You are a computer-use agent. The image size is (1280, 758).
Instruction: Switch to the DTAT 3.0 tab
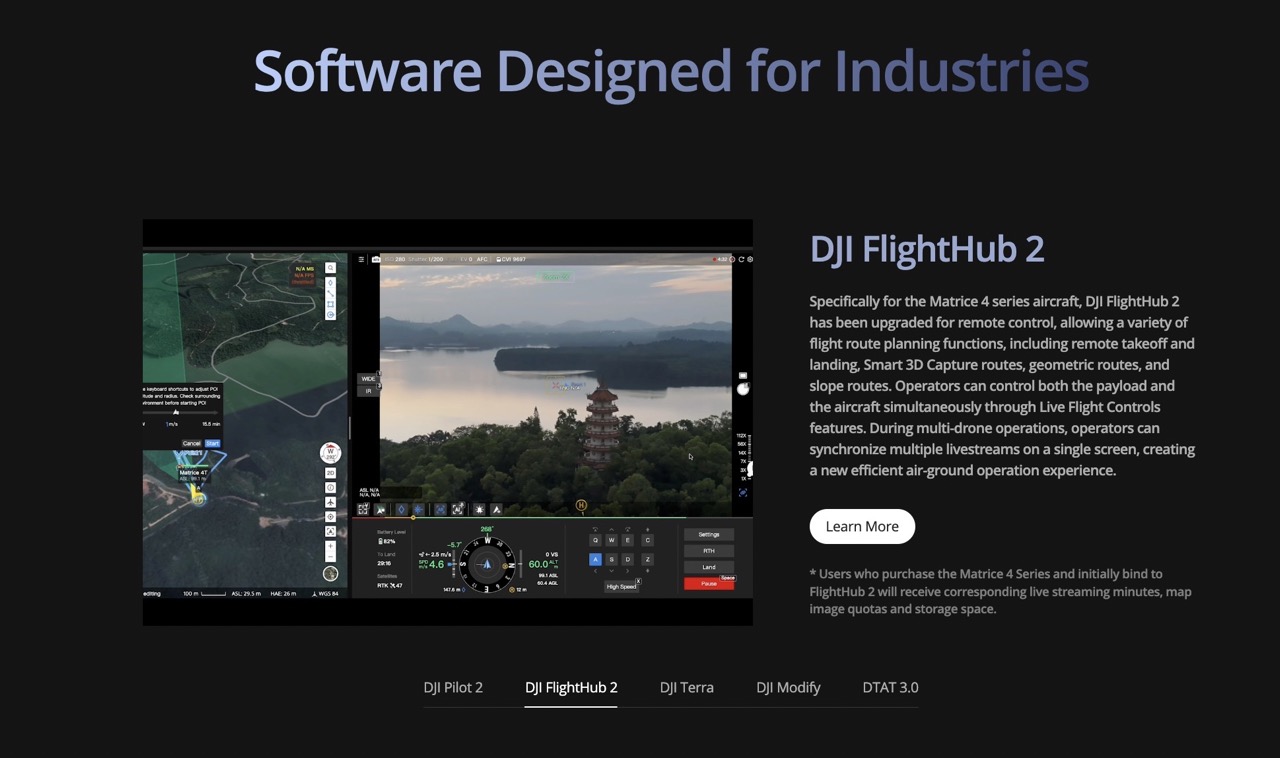(x=890, y=687)
